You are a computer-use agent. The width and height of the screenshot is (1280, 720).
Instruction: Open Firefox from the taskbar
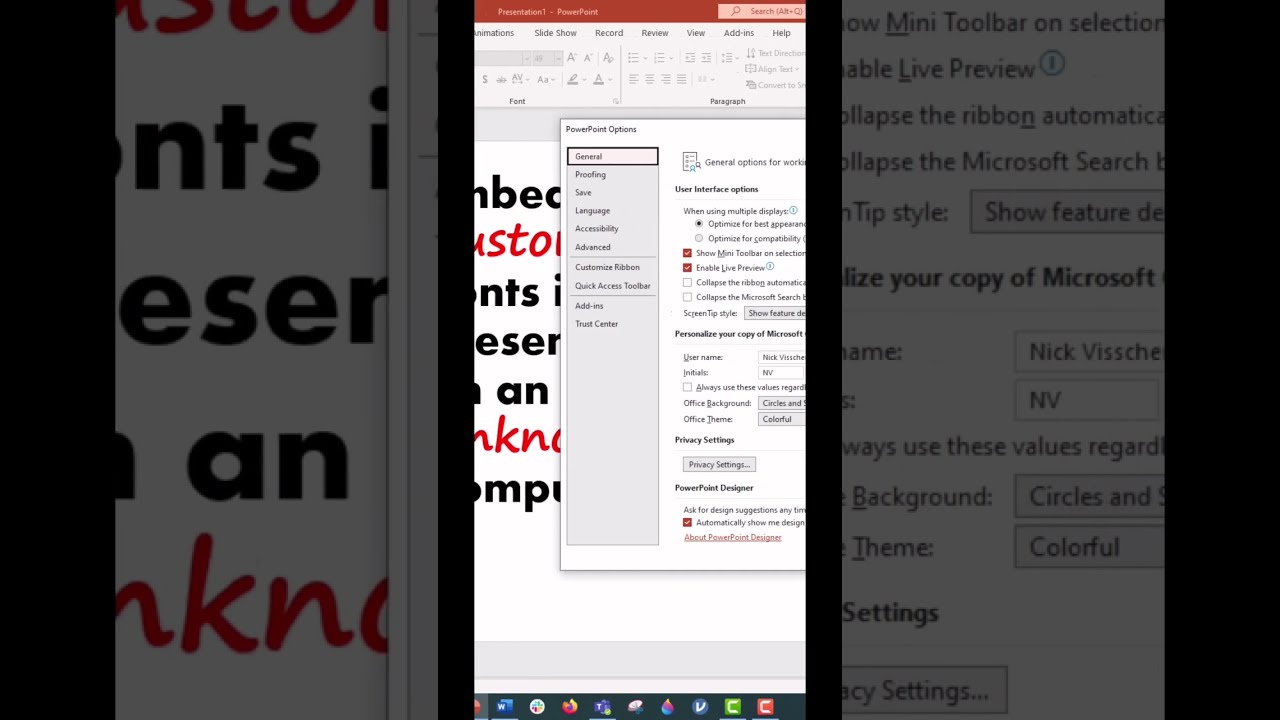point(569,707)
